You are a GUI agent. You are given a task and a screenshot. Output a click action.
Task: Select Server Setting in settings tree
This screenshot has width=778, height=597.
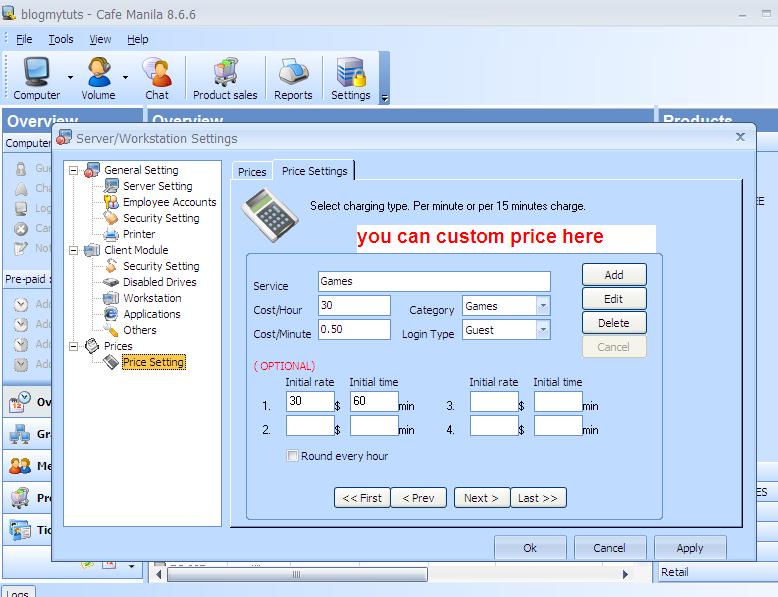158,186
